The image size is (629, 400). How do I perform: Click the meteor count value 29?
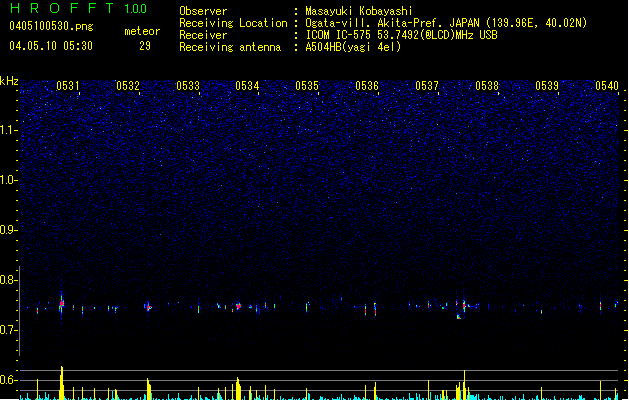145,46
